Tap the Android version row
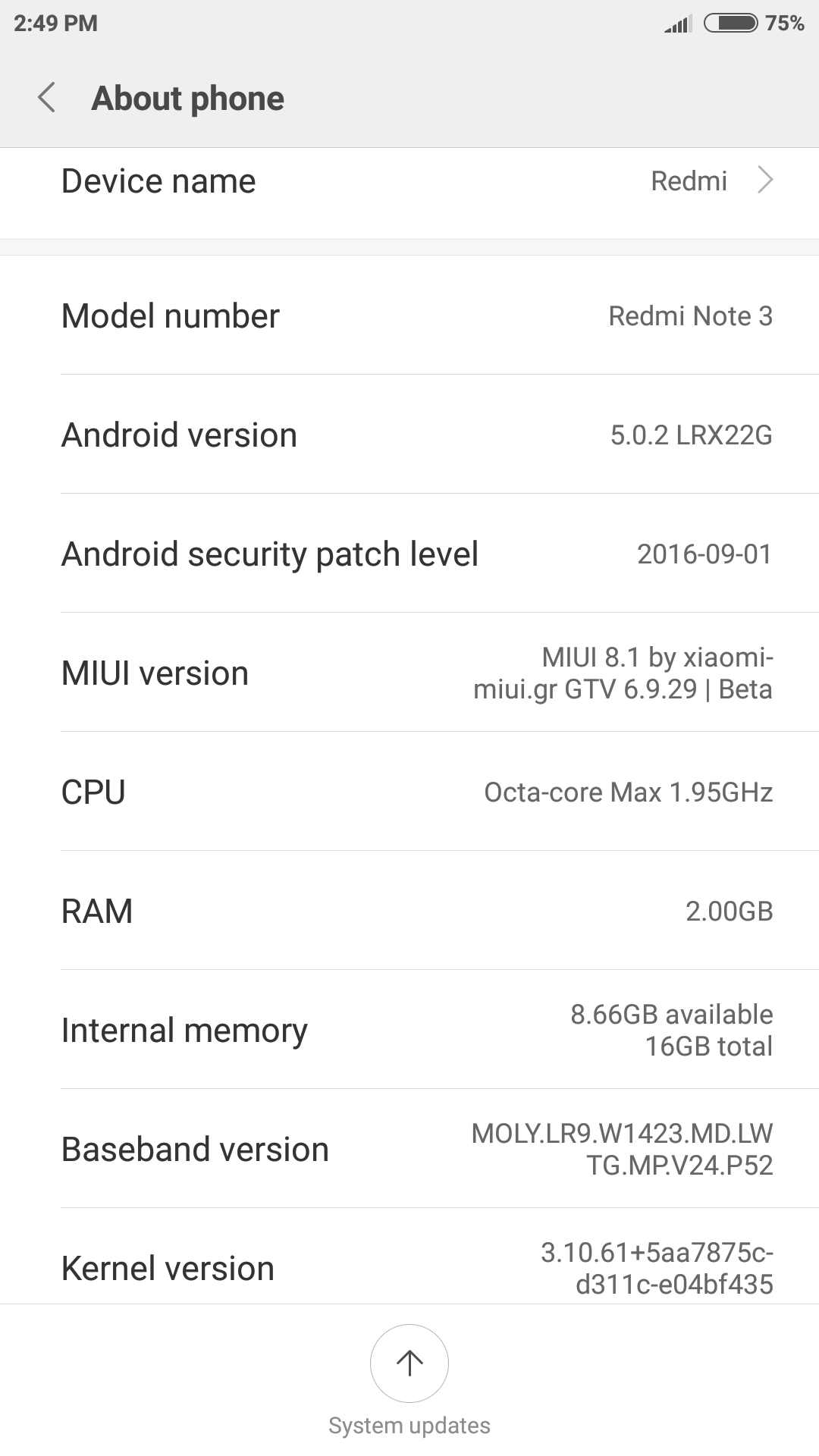This screenshot has height=1456, width=819. 409,435
